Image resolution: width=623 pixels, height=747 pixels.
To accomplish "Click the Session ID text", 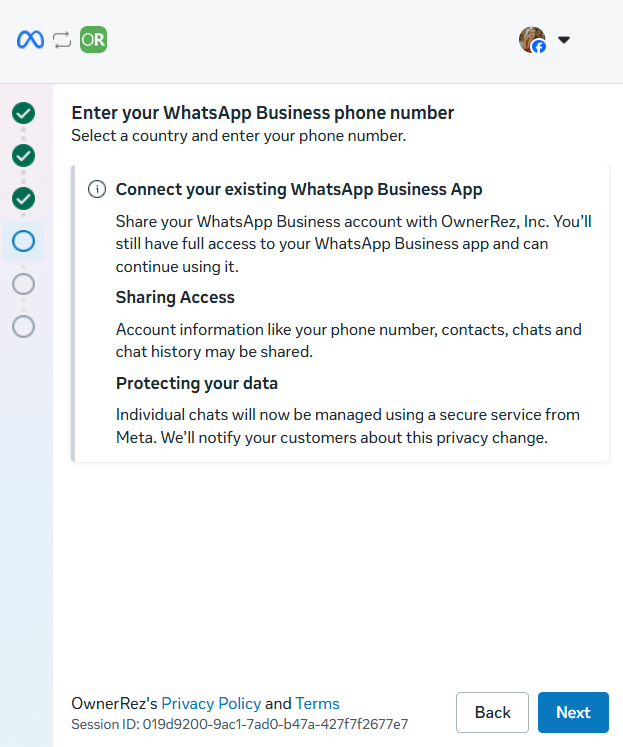I will pyautogui.click(x=239, y=724).
